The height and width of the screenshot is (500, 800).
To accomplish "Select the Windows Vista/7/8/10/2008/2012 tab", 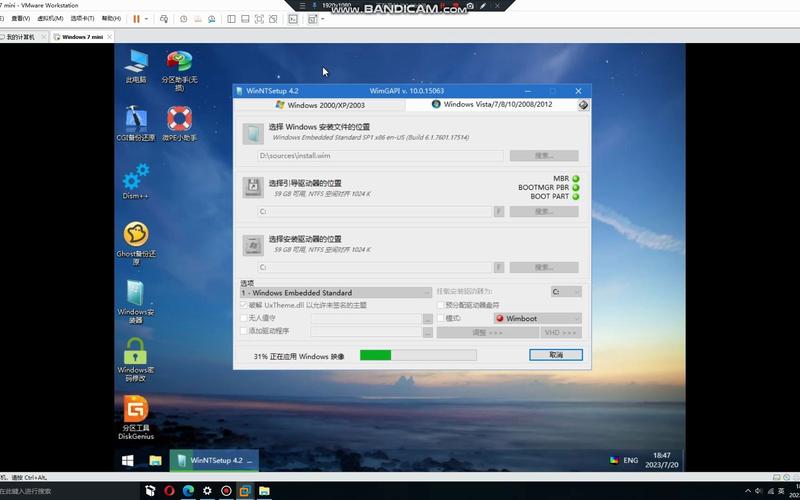I will tap(491, 104).
